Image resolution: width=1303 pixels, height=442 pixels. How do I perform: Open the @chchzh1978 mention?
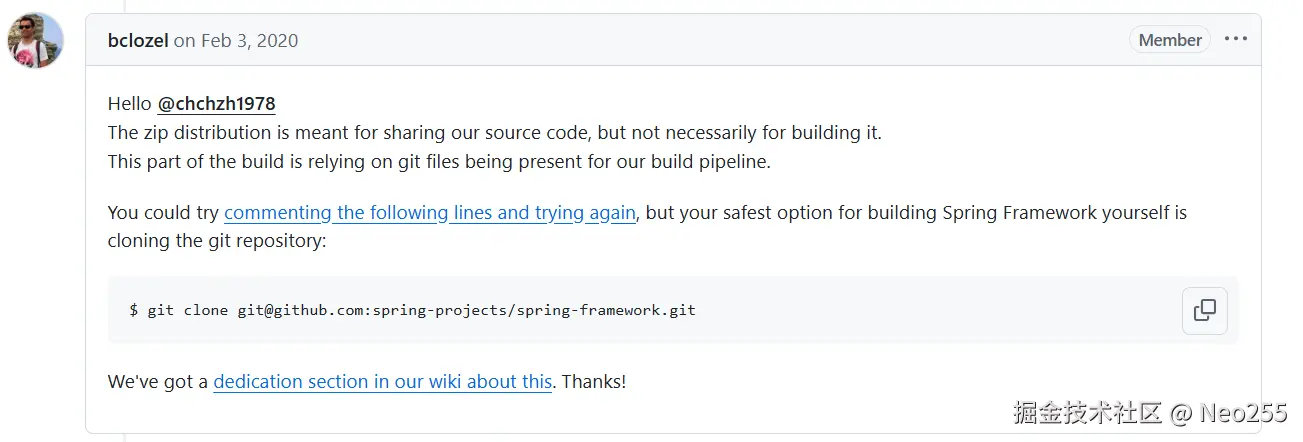tap(216, 104)
